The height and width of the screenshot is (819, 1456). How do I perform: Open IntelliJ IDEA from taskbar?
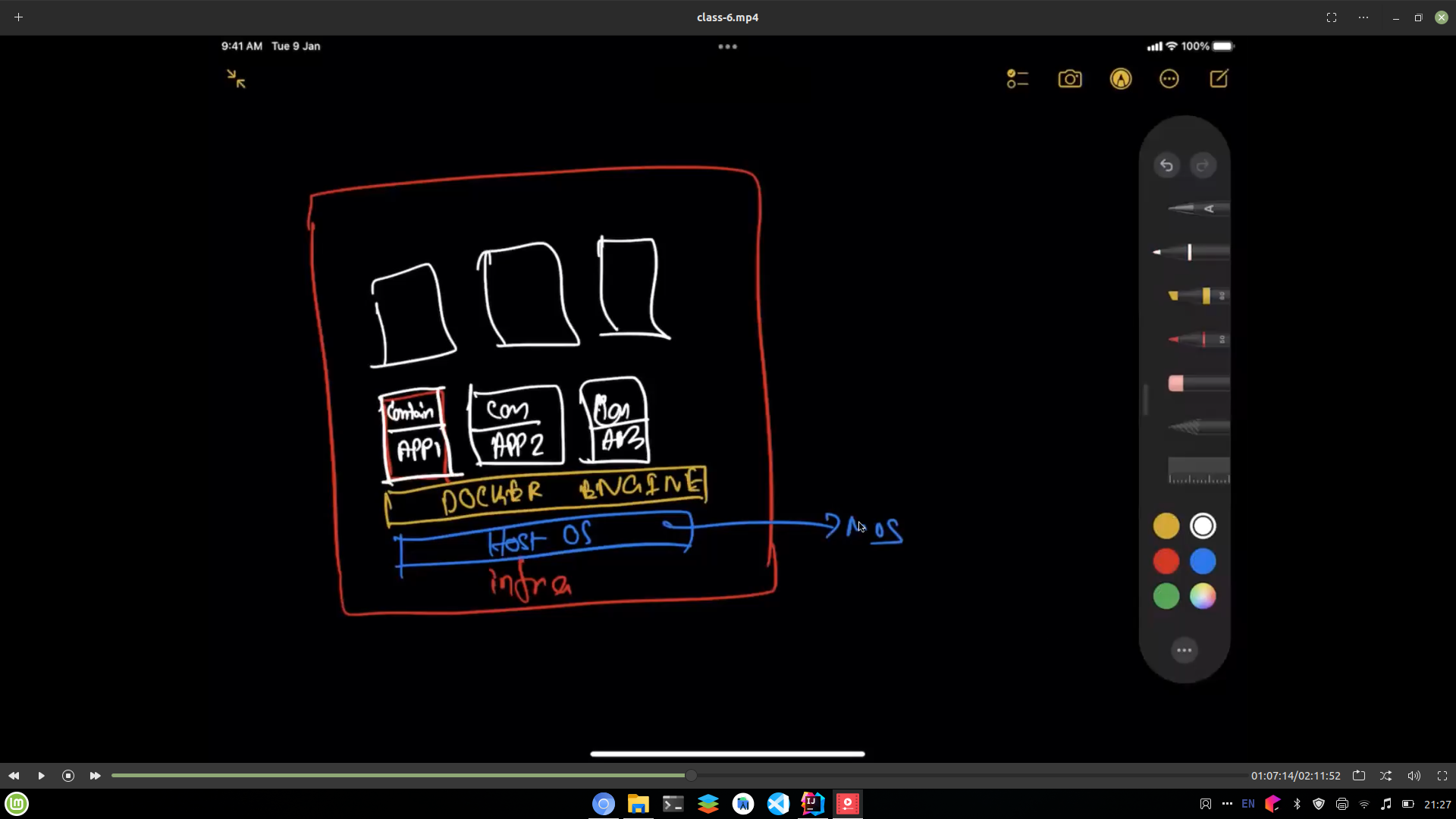pos(812,804)
